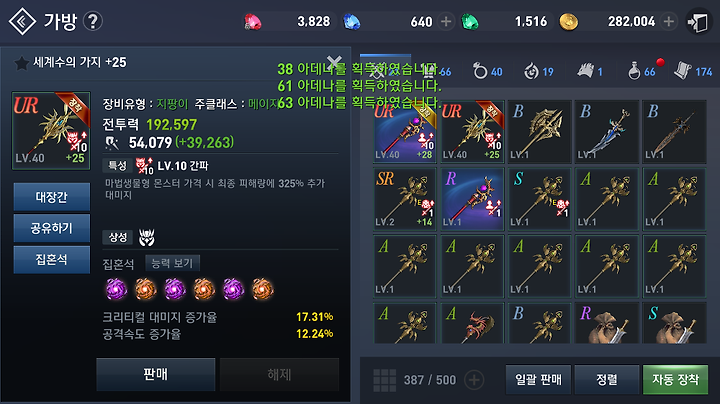Click the exit door icon
Viewport: 720px width, 404px height.
tap(698, 22)
